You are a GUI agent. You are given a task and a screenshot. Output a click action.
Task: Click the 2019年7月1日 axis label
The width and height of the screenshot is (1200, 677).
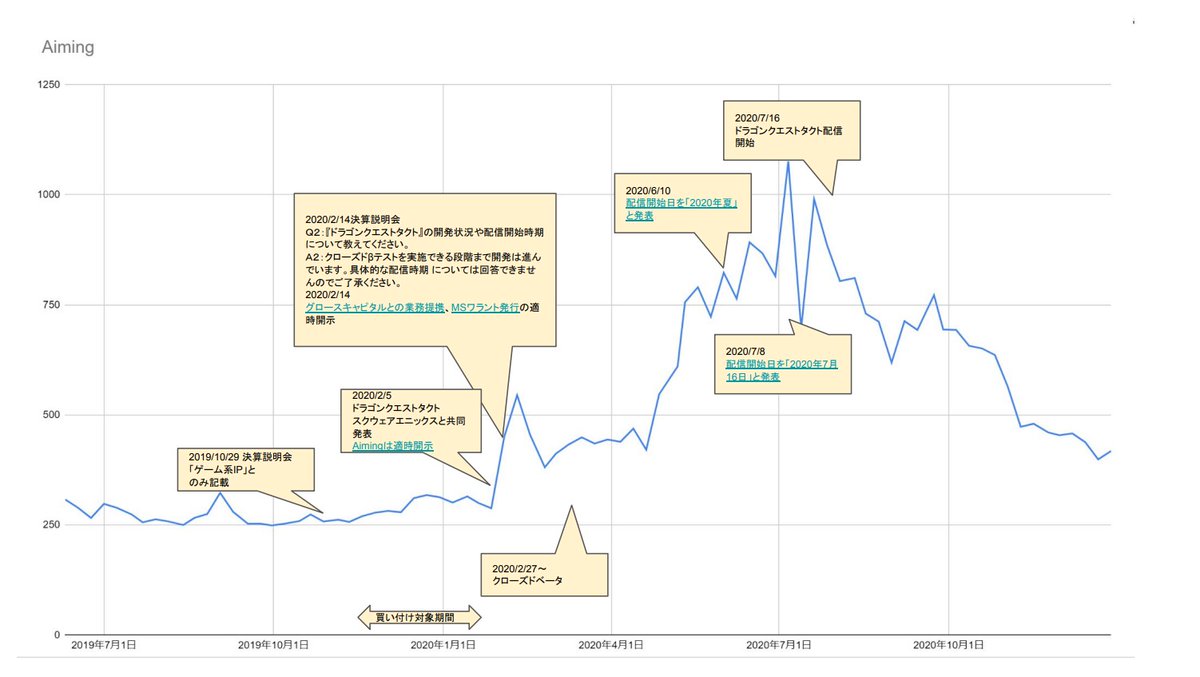click(x=104, y=646)
